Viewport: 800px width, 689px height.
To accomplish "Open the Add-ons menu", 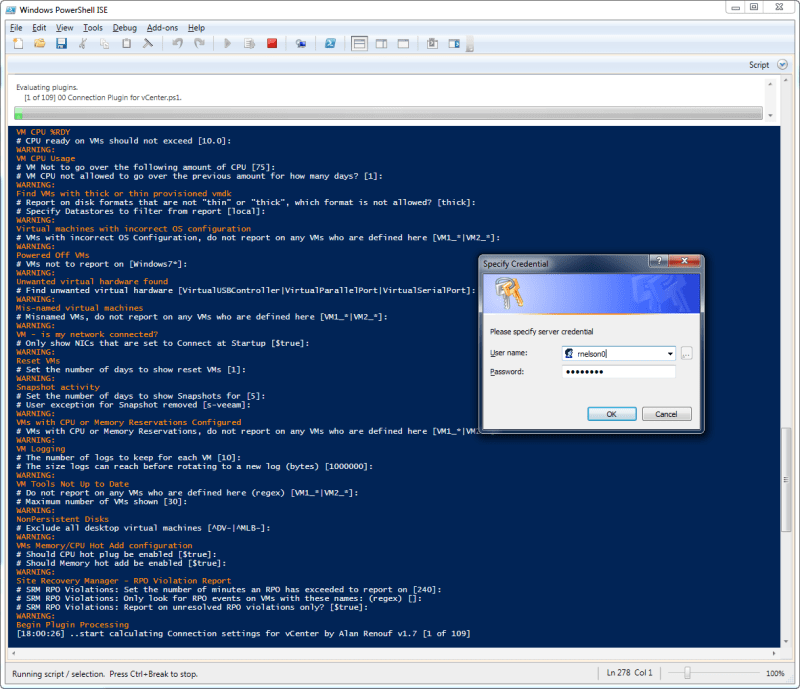I will [161, 27].
